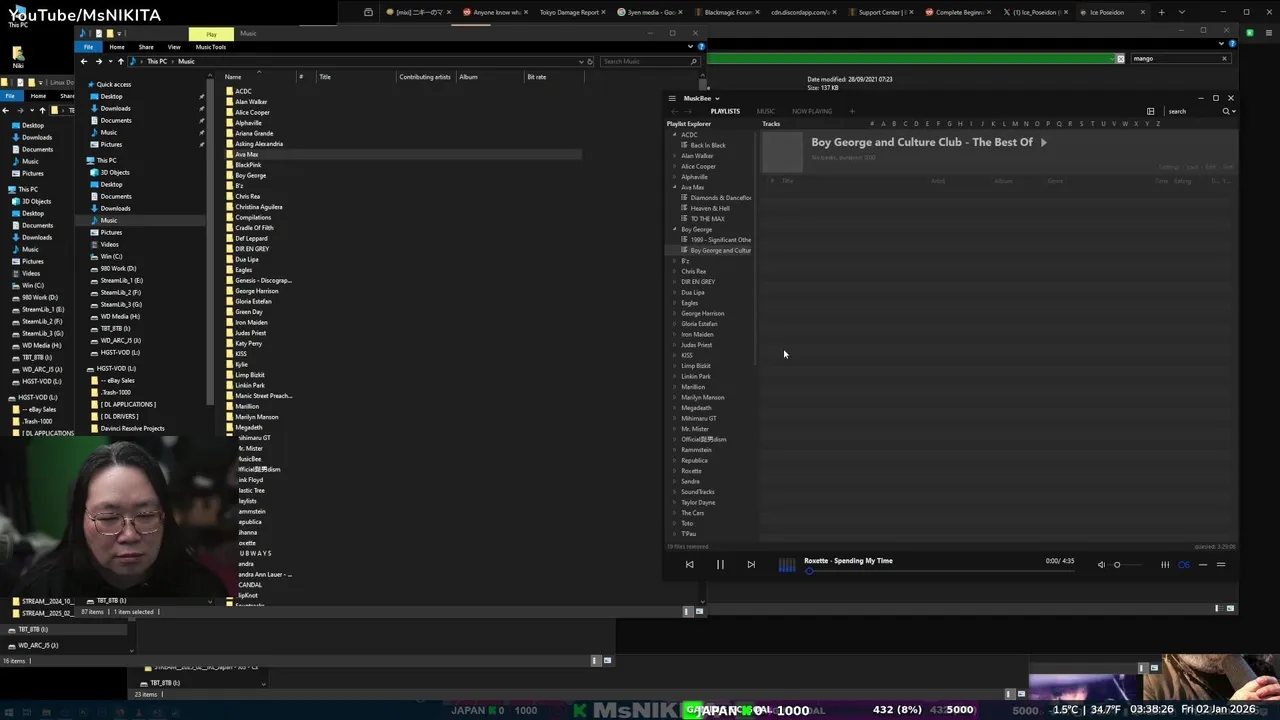Skip to next track in MusicBee
Viewport: 1280px width, 720px height.
751,564
